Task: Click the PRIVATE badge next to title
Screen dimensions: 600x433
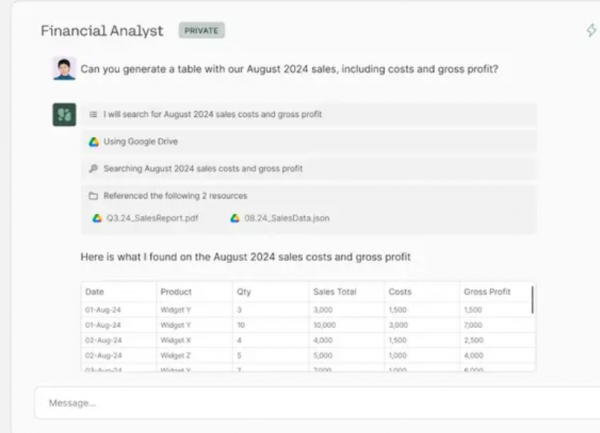Action: tap(202, 30)
